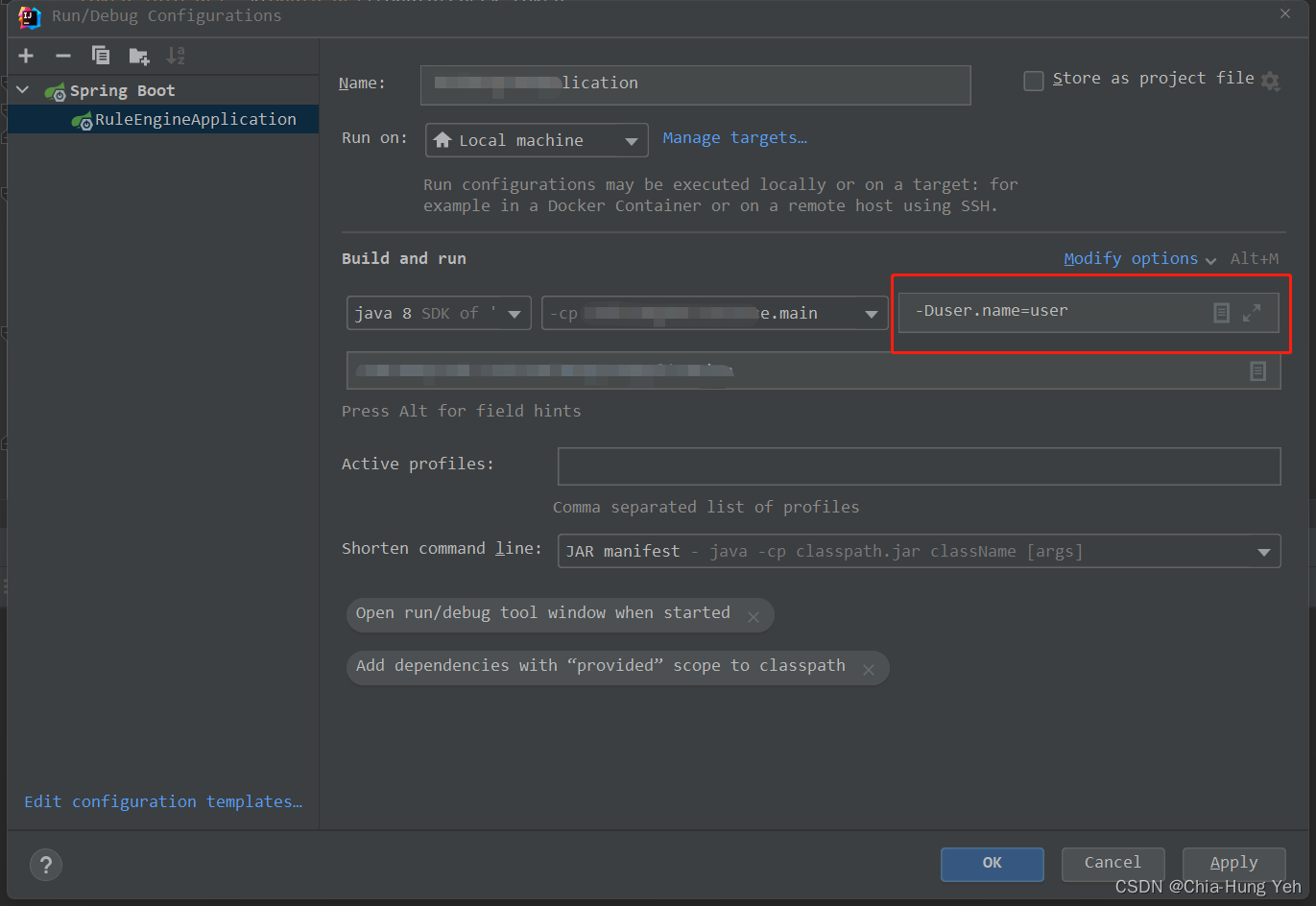1316x906 pixels.
Task: Remove the 'Open run/debug tool window when started' option
Action: (x=754, y=615)
